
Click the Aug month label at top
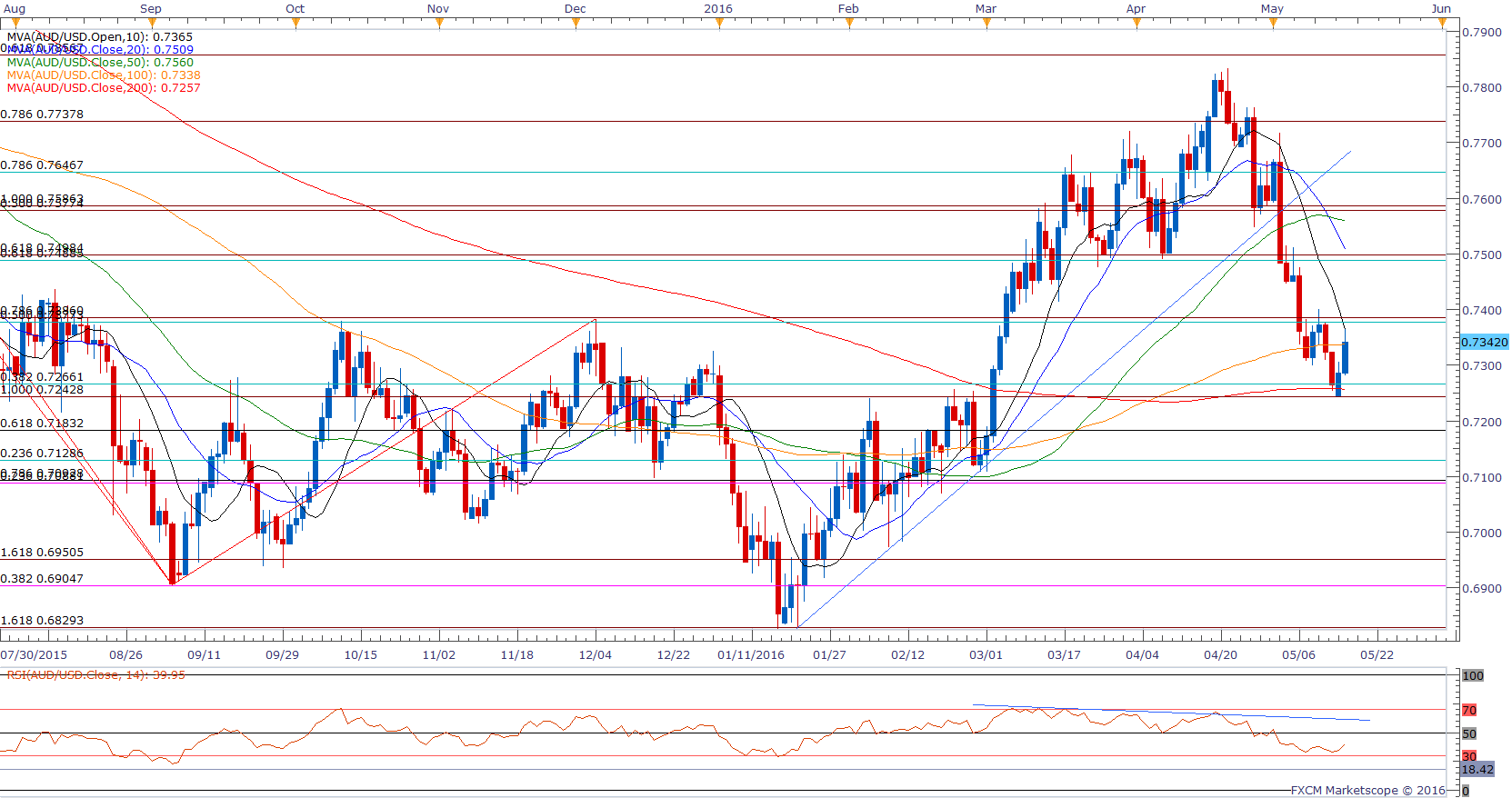[14, 9]
